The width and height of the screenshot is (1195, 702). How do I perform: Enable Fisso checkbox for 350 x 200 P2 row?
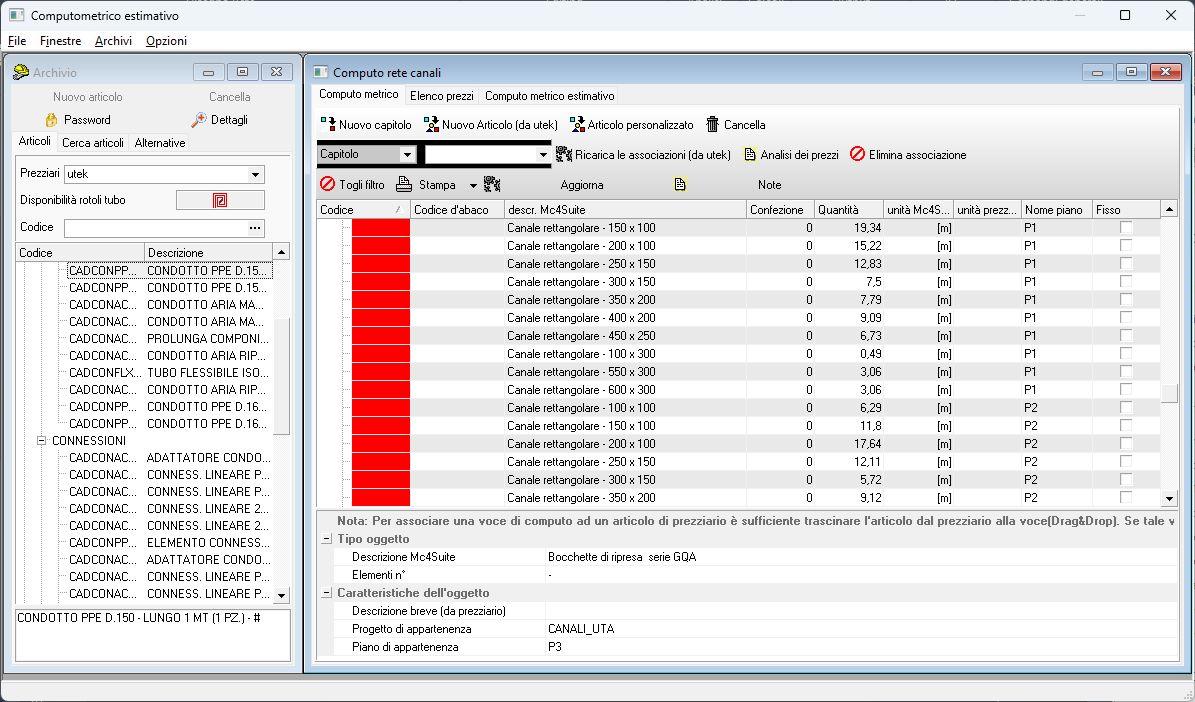point(1126,498)
